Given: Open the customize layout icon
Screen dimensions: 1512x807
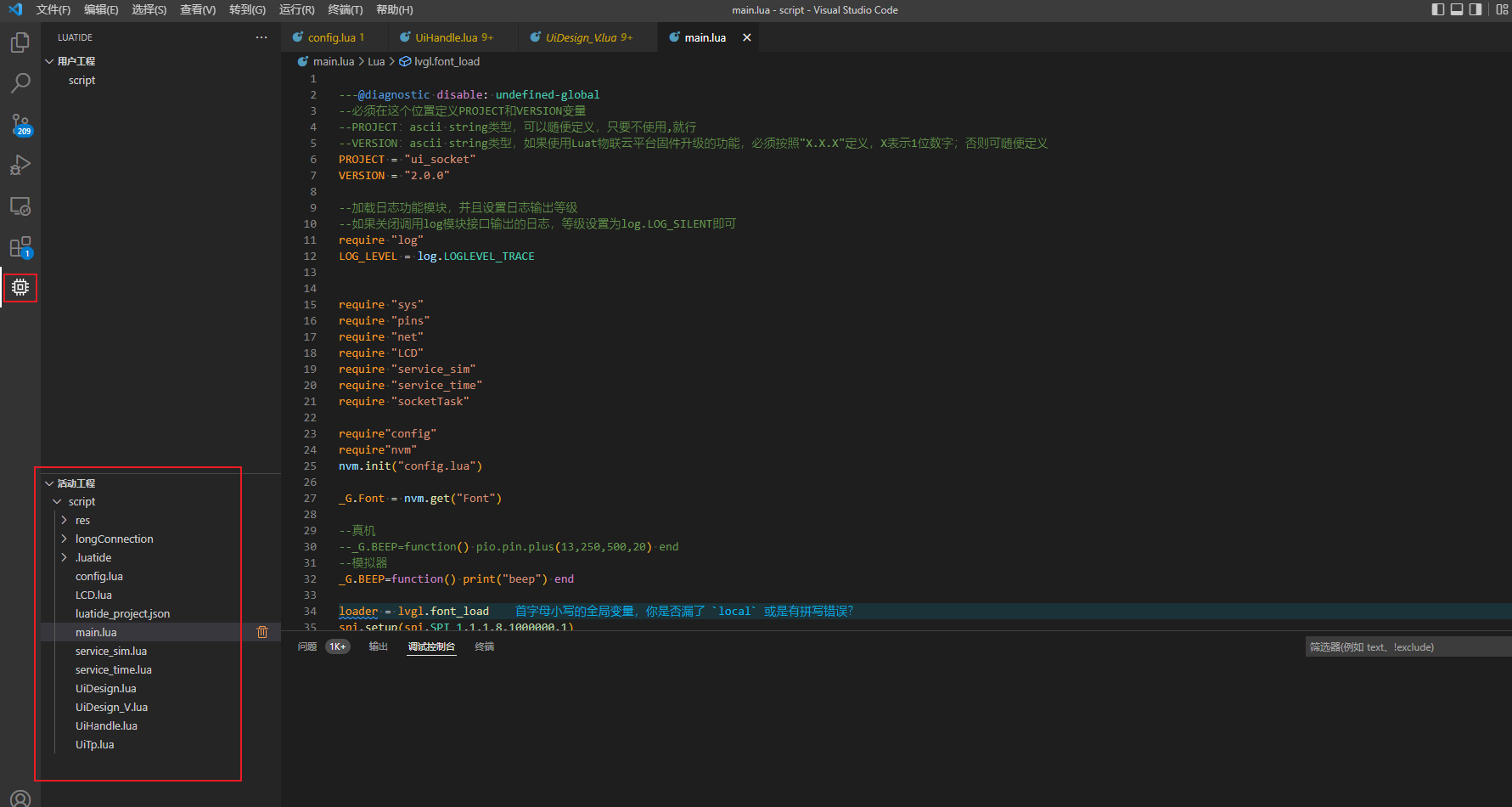Looking at the screenshot, I should [x=1502, y=9].
